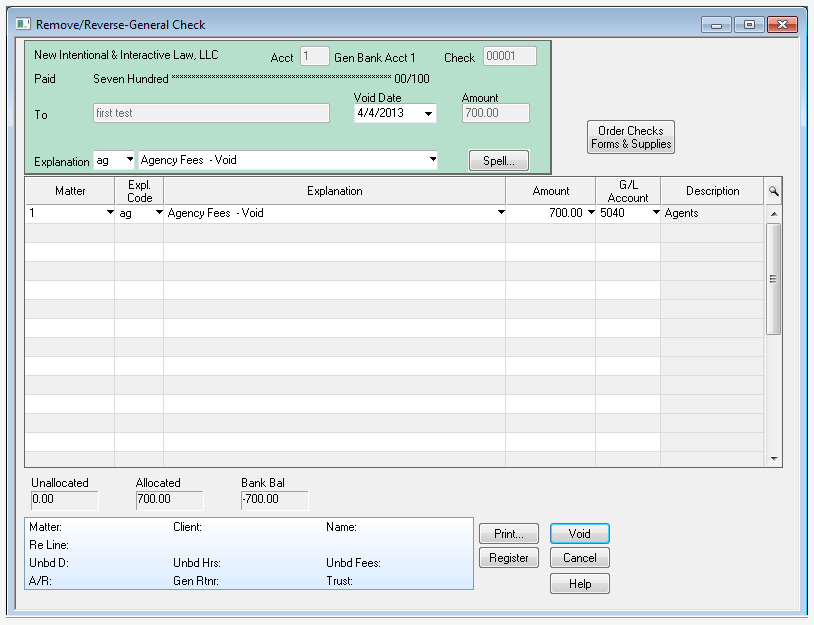This screenshot has height=625, width=814.
Task: Open Help for this window
Action: point(579,584)
